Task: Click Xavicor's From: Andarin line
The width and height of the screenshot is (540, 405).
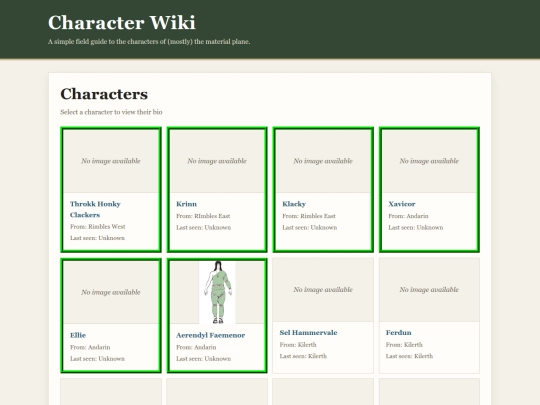Action: [408, 216]
